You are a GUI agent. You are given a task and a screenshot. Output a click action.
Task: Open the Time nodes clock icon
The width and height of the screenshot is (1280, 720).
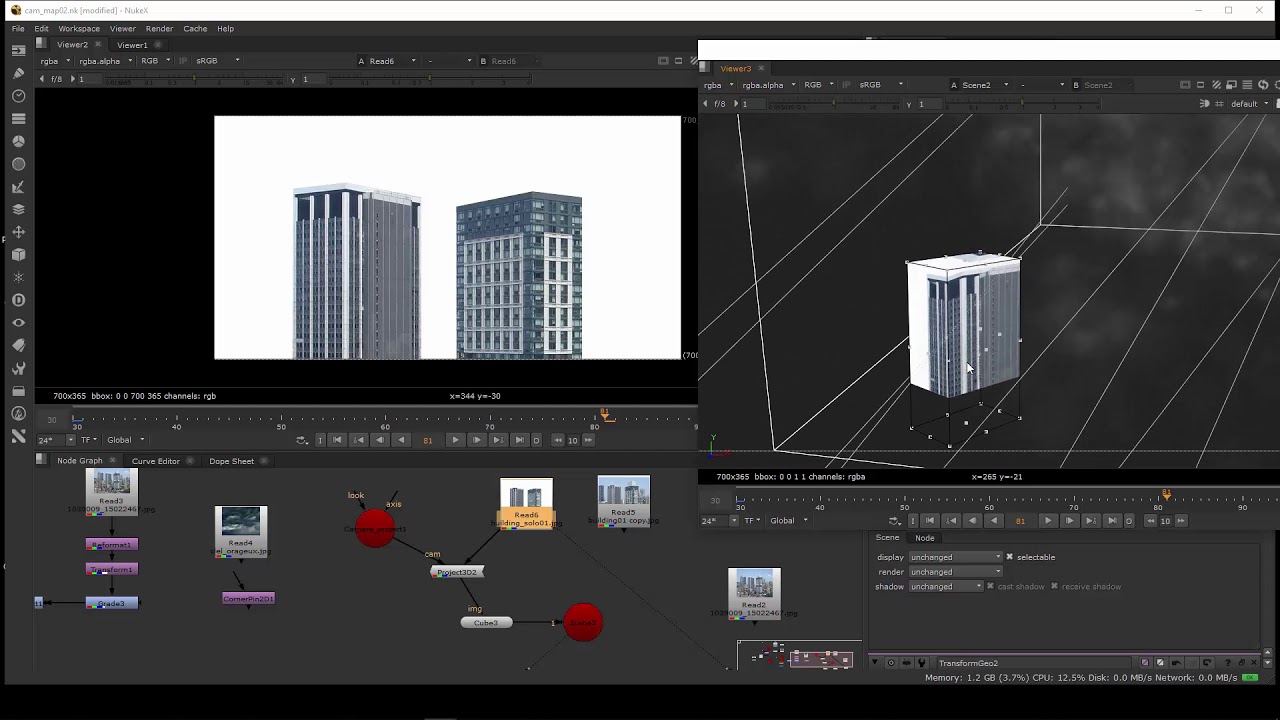point(18,96)
